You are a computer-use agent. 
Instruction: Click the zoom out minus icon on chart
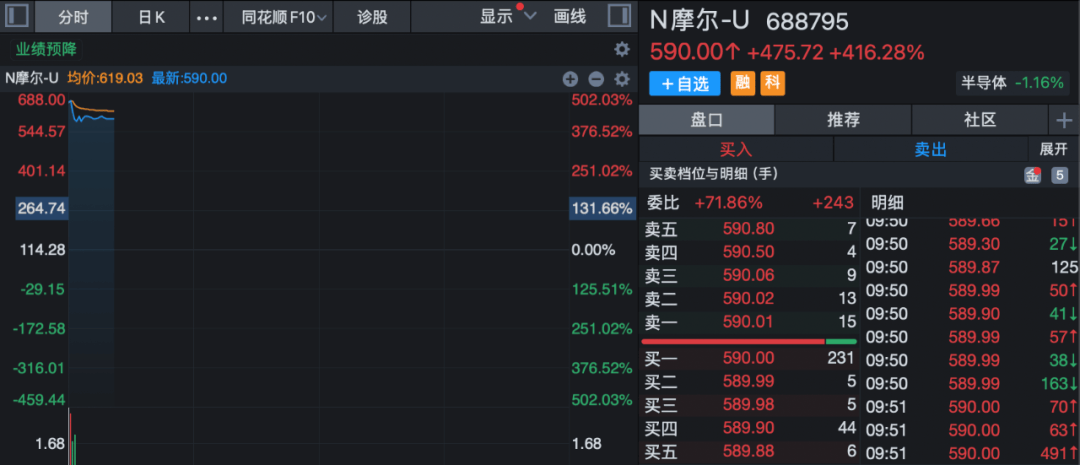(x=596, y=79)
